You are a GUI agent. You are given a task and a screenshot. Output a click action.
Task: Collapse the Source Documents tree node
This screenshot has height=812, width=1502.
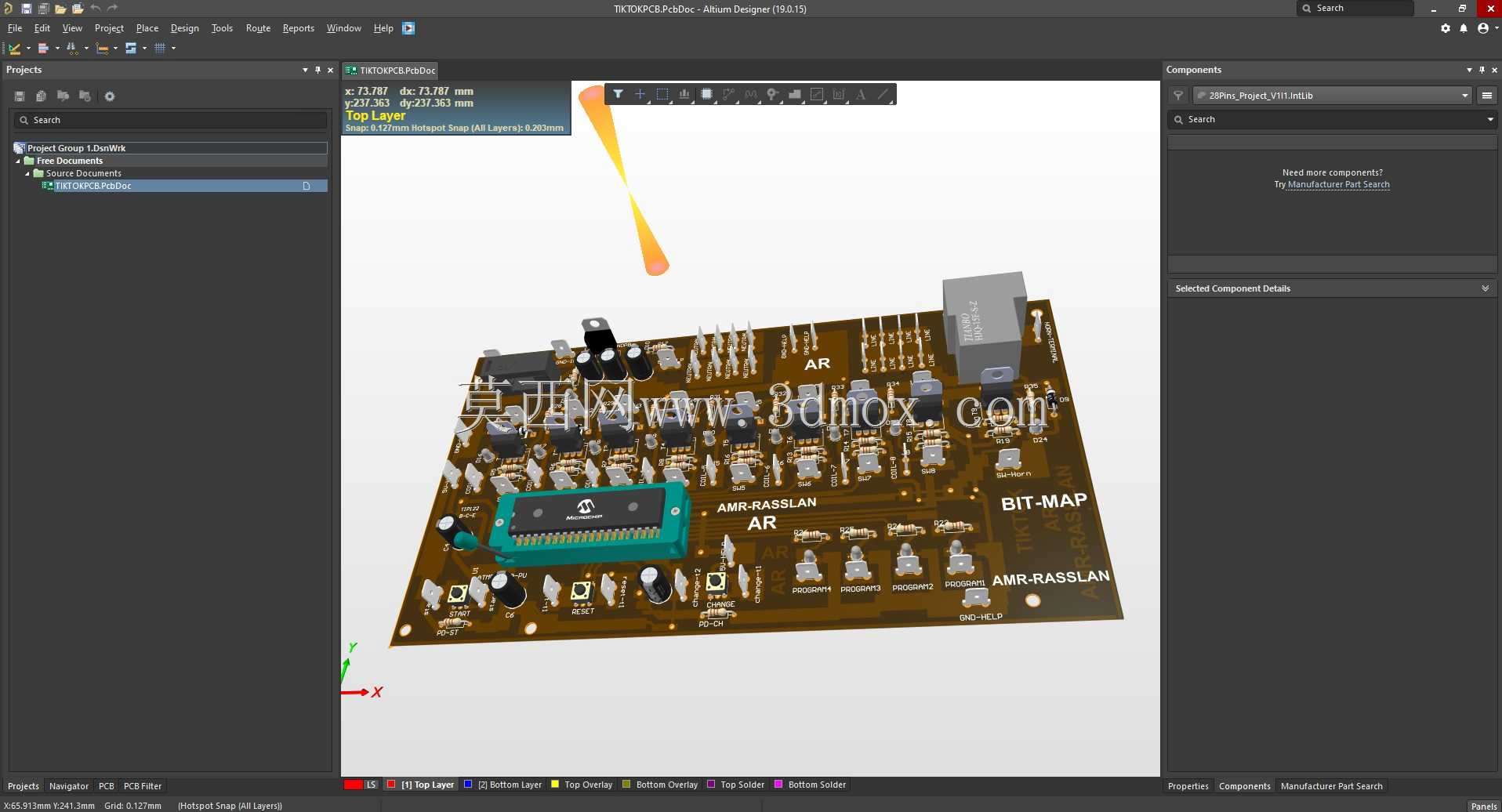tap(27, 173)
